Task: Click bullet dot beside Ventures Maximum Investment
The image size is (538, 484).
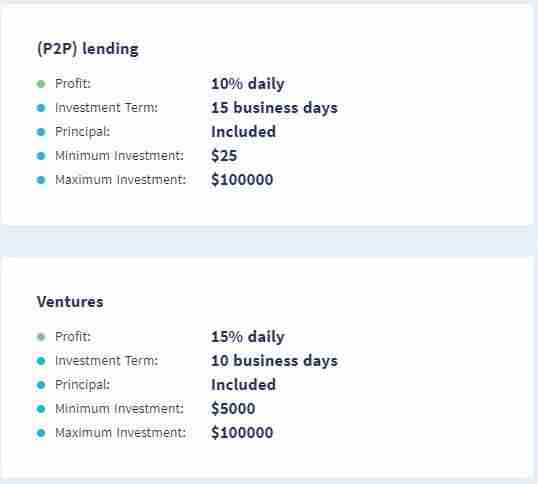Action: coord(41,433)
